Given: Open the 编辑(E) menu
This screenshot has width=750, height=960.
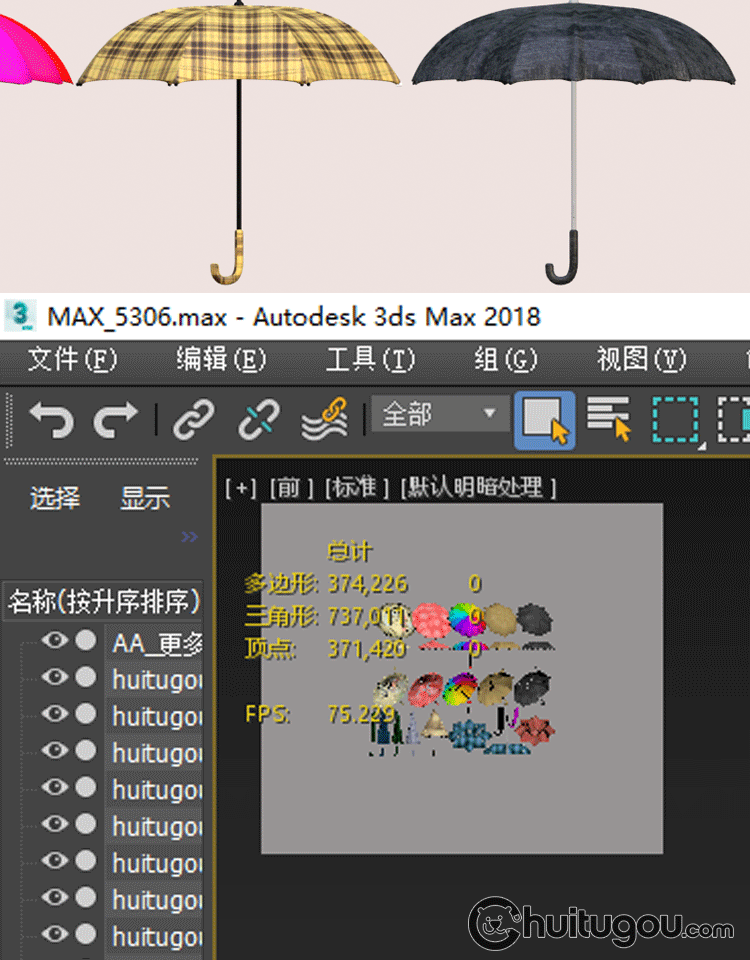Looking at the screenshot, I should 221,359.
